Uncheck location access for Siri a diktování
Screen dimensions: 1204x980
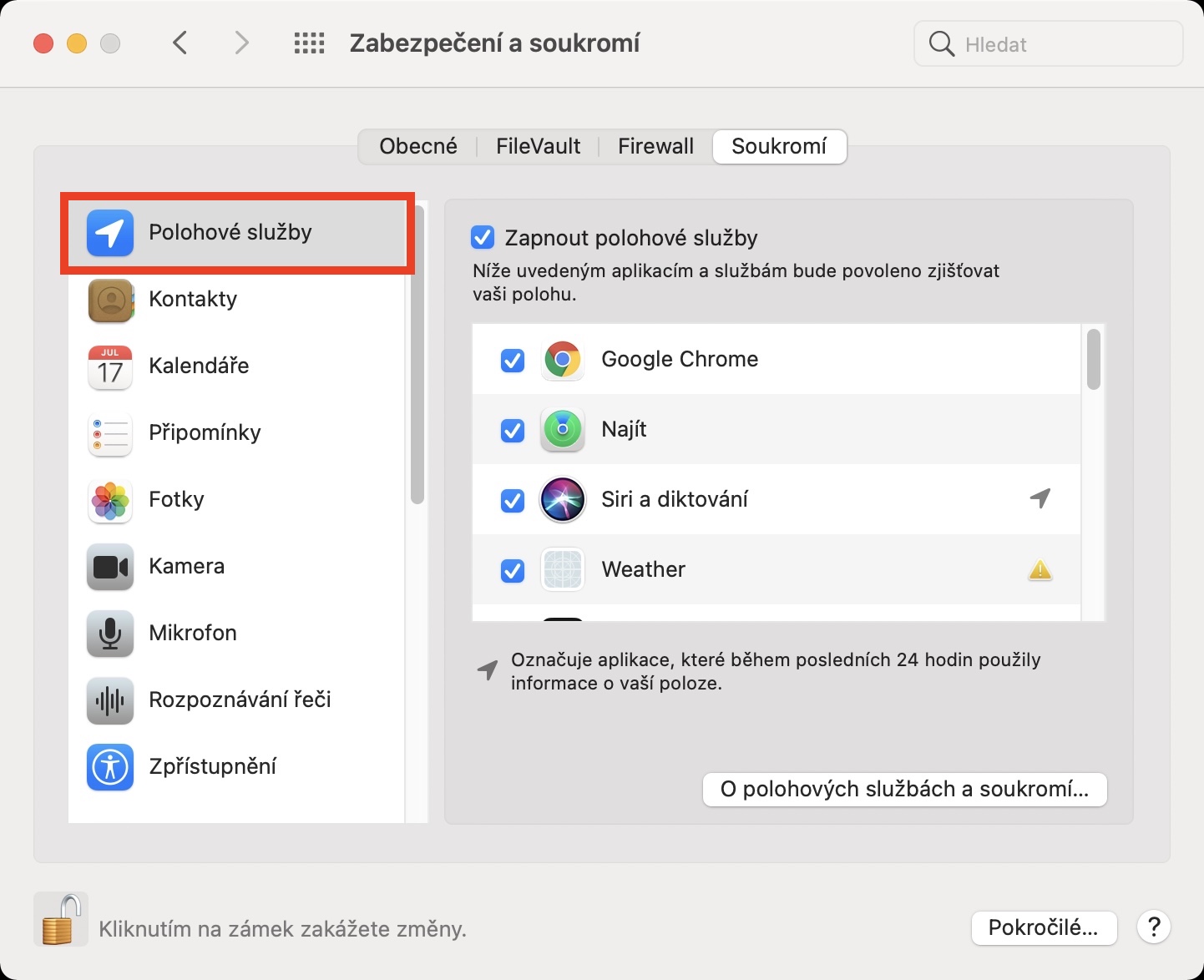[512, 501]
